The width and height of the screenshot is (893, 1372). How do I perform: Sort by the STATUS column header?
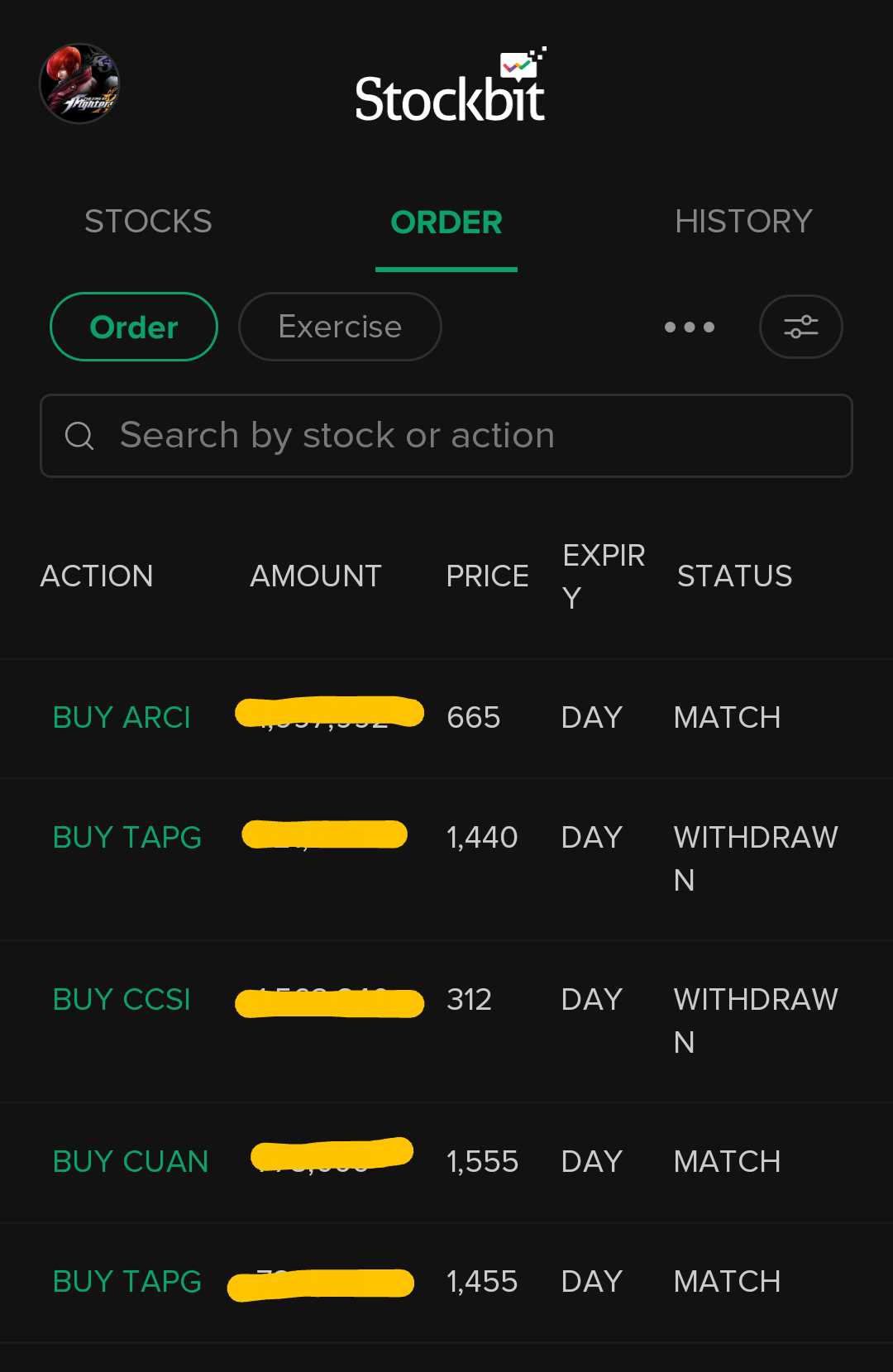(x=735, y=576)
